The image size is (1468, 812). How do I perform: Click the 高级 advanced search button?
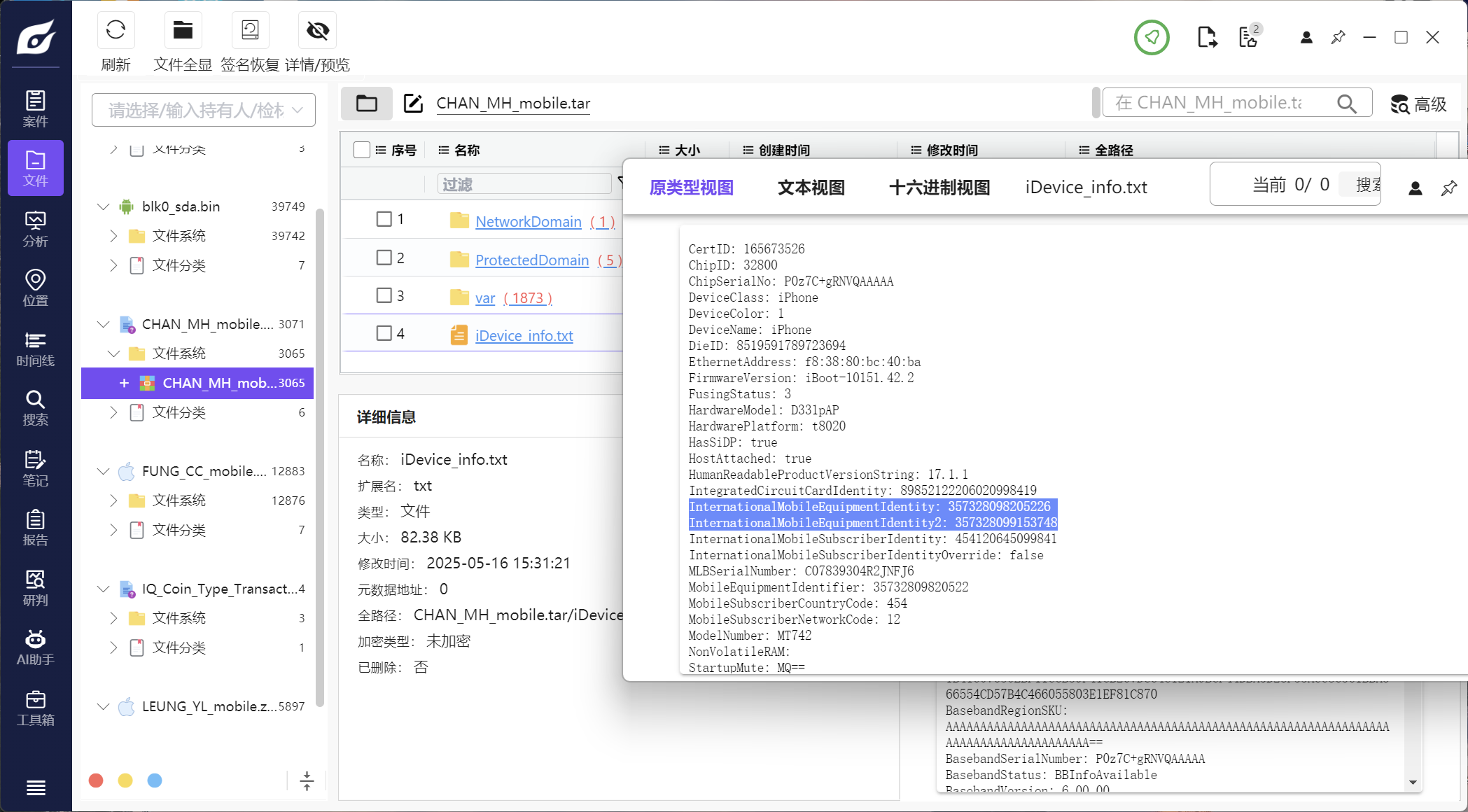1418,104
